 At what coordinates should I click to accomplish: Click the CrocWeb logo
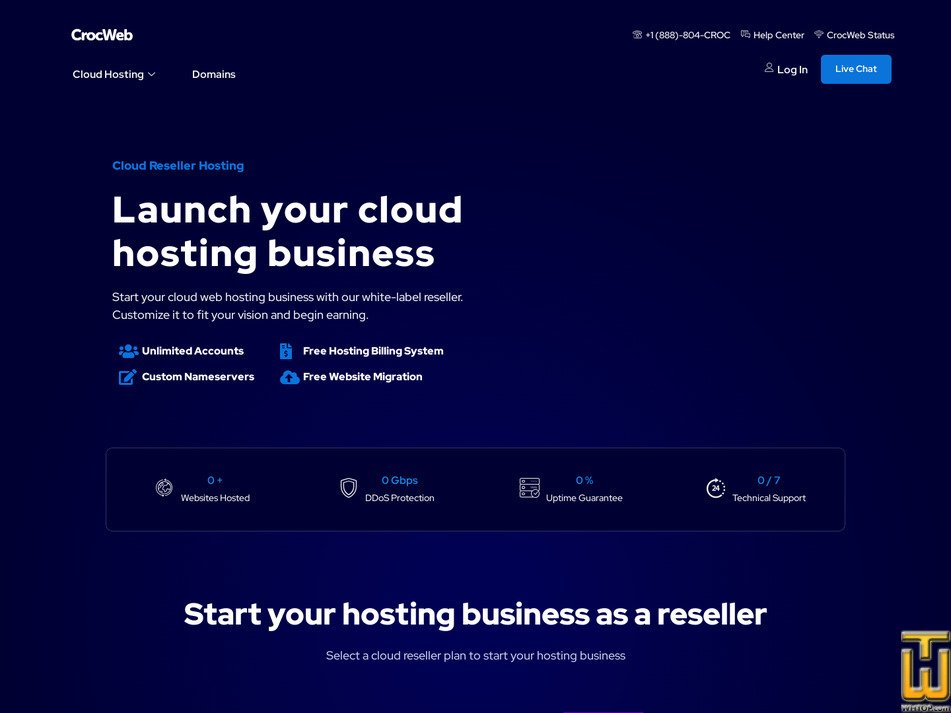tap(102, 35)
